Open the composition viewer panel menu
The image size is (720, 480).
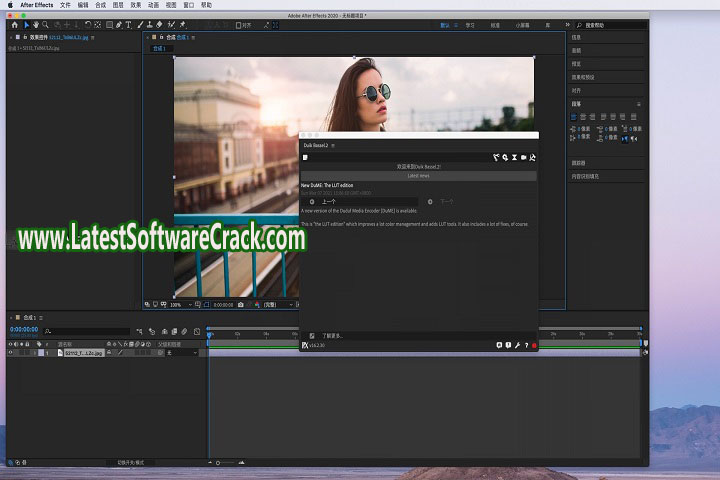[193, 38]
